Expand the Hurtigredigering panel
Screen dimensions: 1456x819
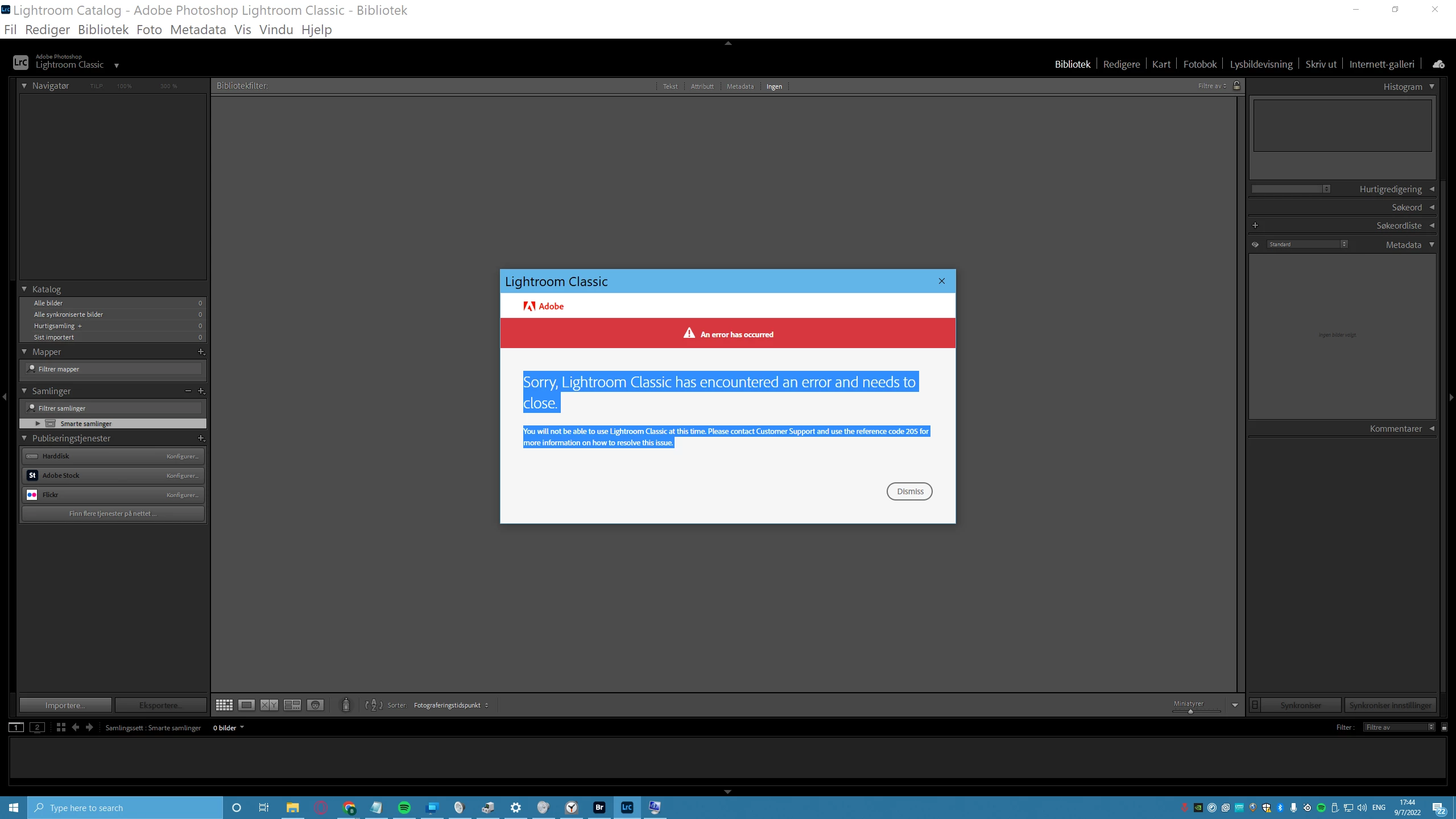pyautogui.click(x=1432, y=189)
